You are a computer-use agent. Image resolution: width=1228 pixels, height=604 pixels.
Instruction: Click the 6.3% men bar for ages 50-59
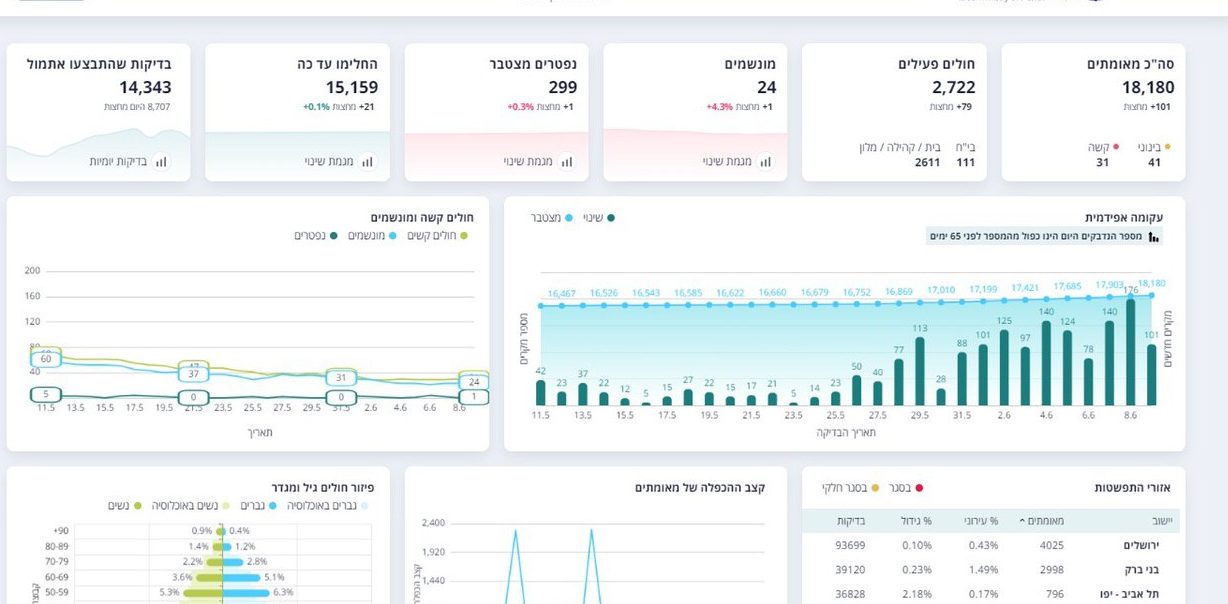pyautogui.click(x=245, y=593)
